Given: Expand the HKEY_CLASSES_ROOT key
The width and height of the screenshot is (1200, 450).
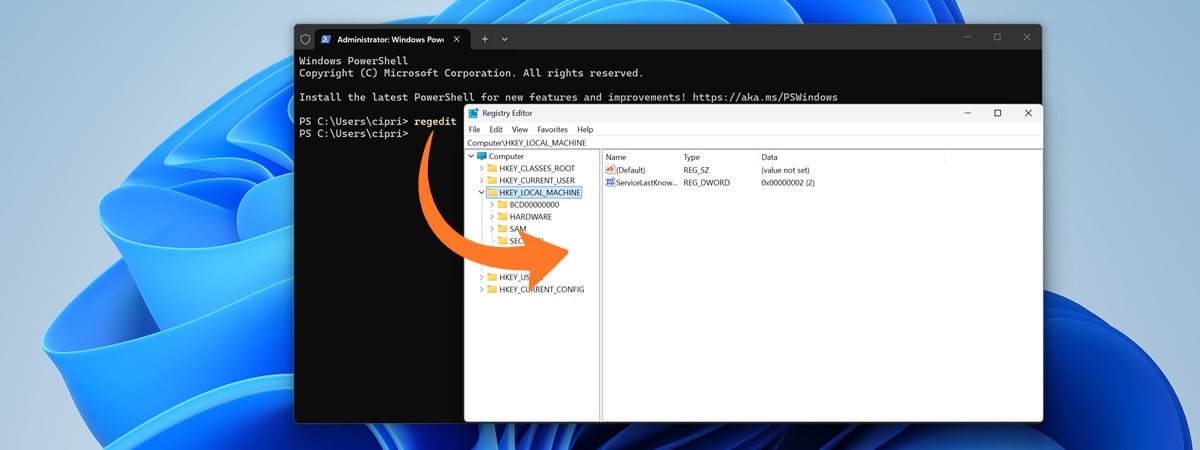Looking at the screenshot, I should (481, 168).
